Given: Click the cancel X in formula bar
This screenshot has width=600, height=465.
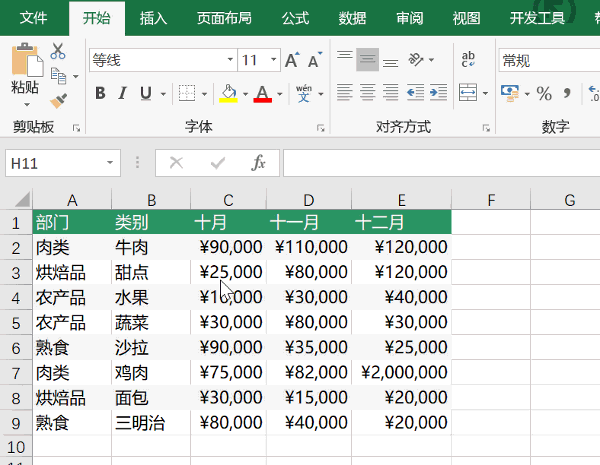Looking at the screenshot, I should coord(176,163).
